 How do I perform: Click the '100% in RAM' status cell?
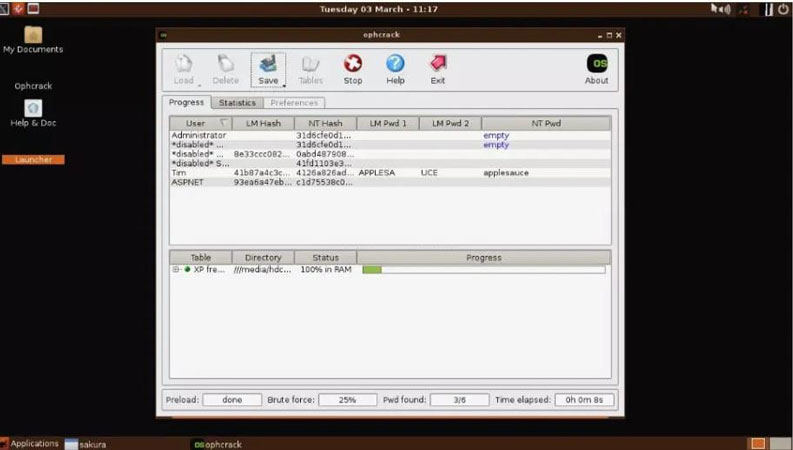(326, 269)
